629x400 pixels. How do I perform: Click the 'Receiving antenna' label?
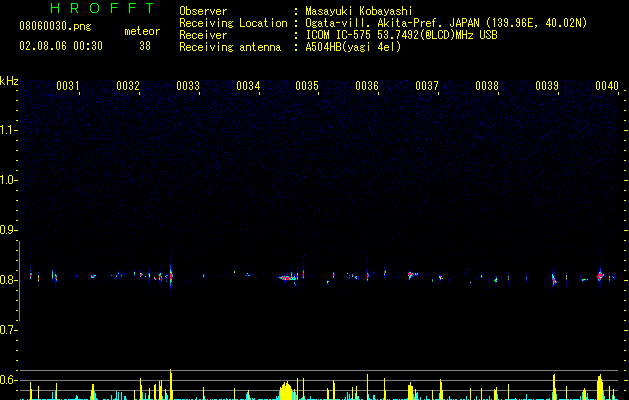[230, 47]
